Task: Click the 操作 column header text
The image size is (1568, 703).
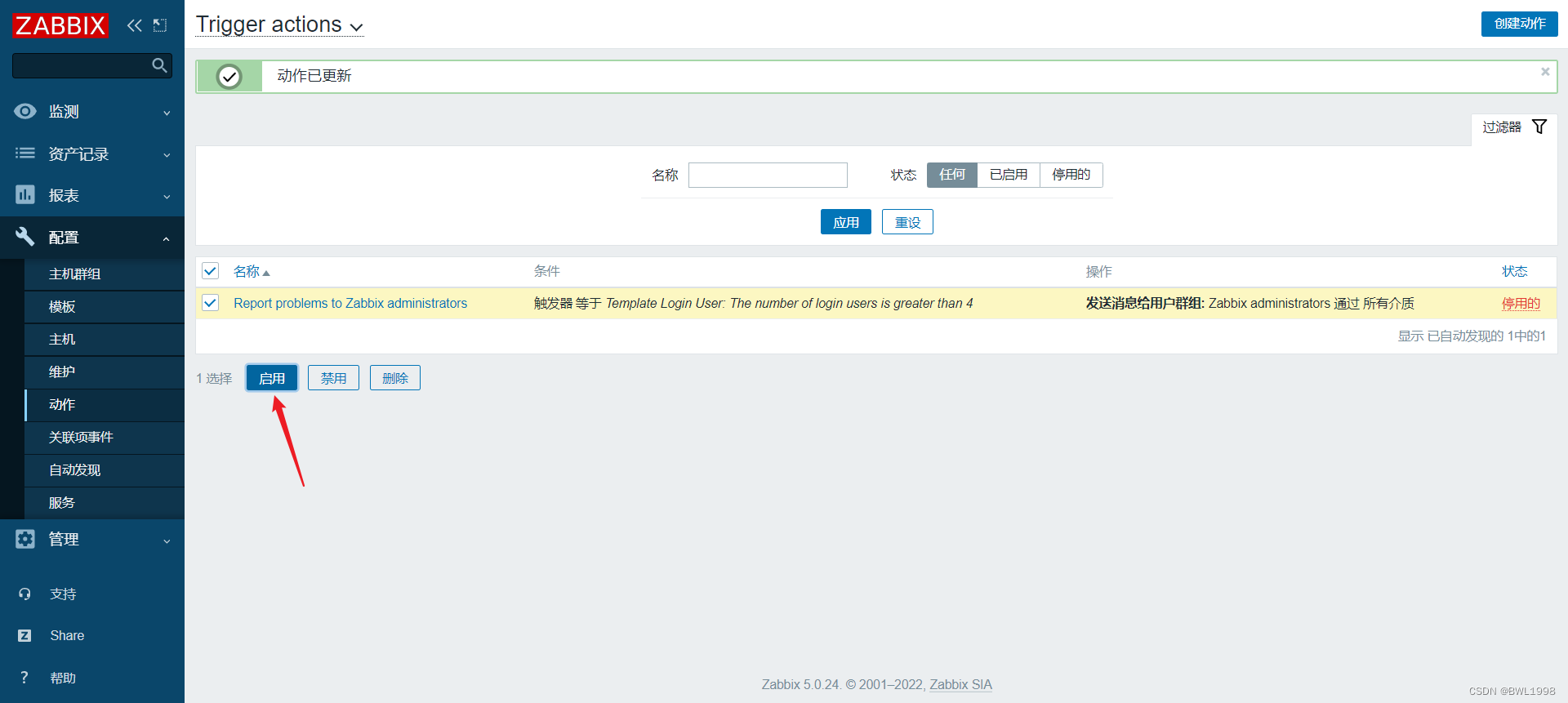Action: point(1098,271)
